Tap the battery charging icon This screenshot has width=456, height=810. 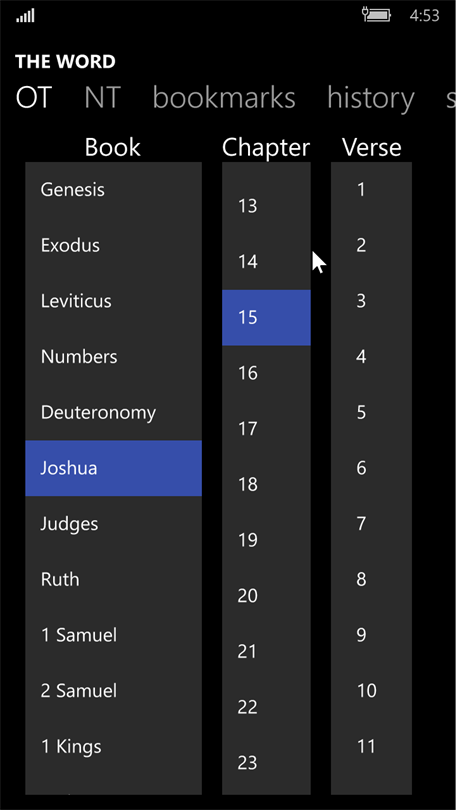(x=377, y=15)
